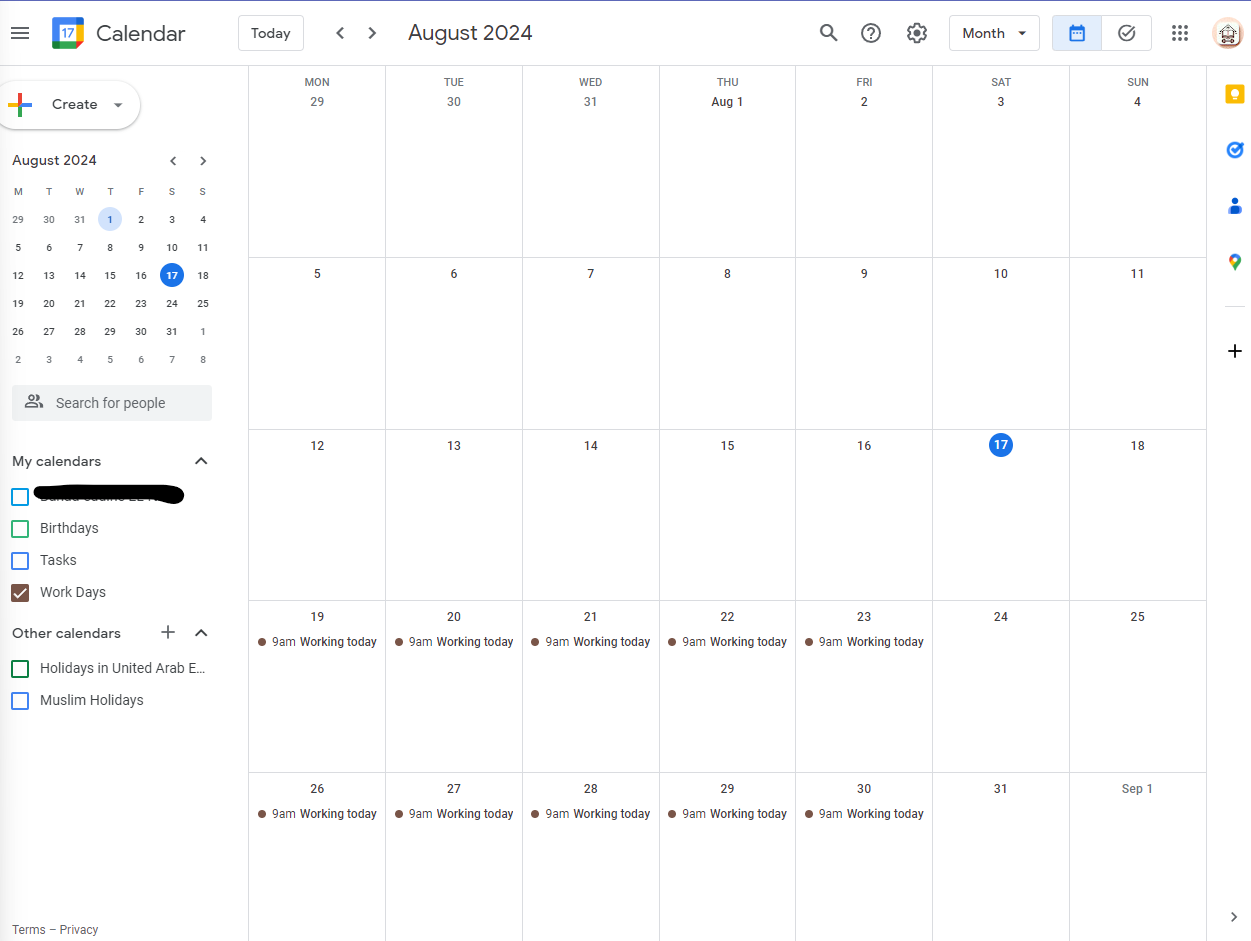This screenshot has width=1251, height=941.
Task: Select 17 in the mini calendar
Action: [x=172, y=275]
